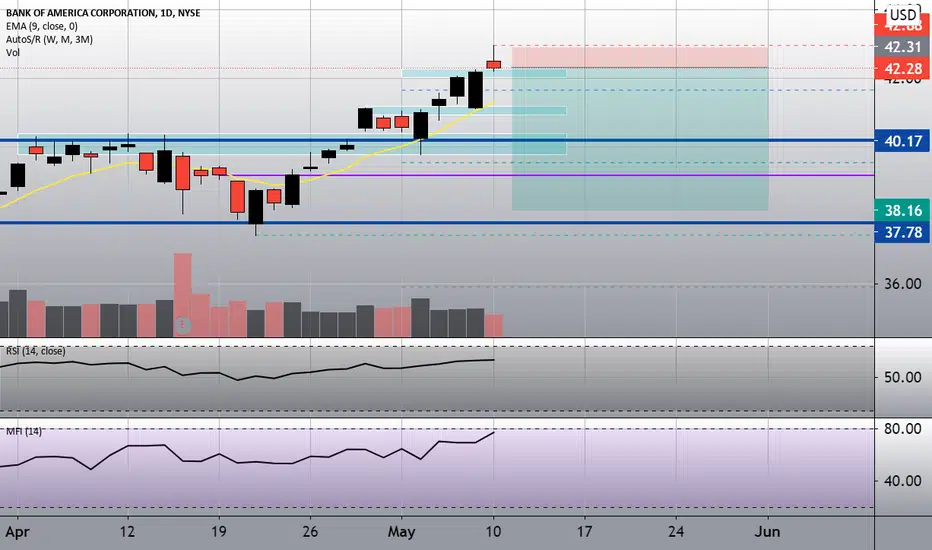
Task: Click the 10 date label on time axis
Action: click(493, 532)
